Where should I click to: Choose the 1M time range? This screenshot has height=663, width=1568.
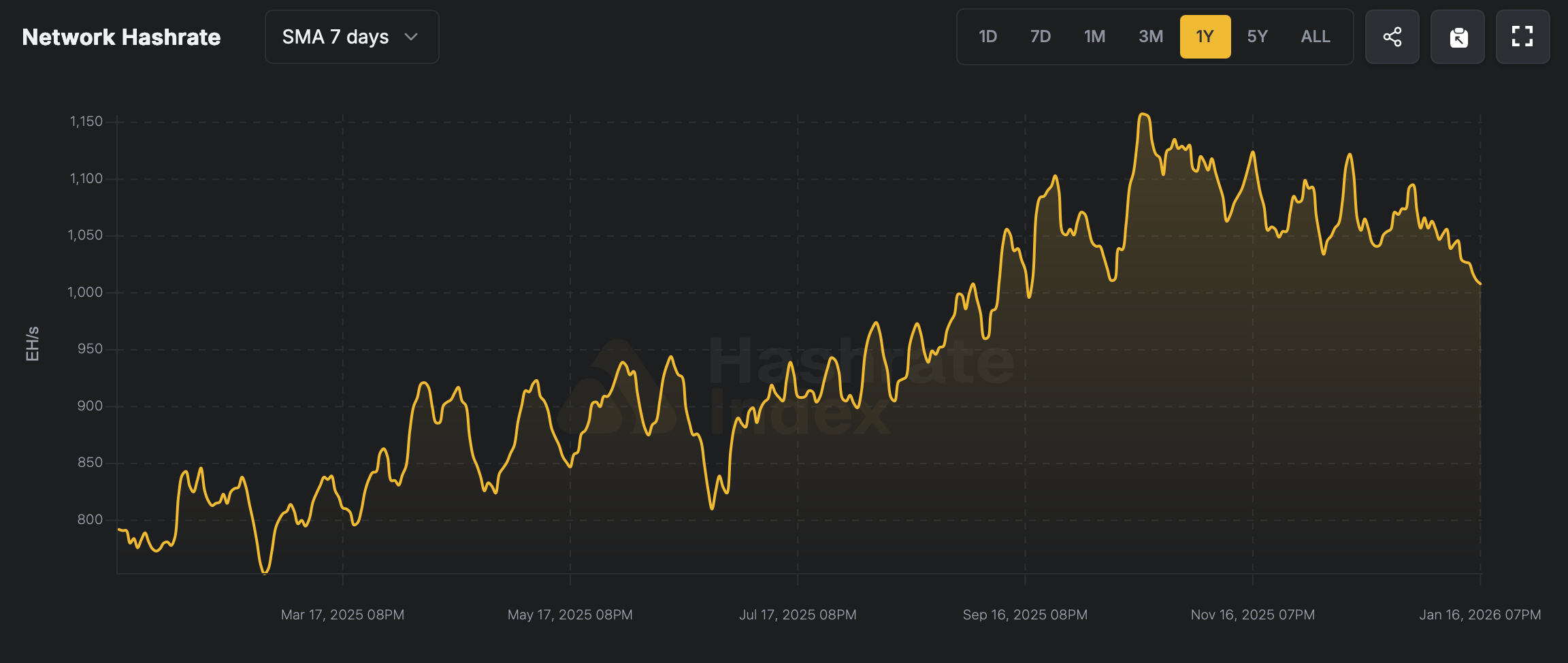(1094, 37)
